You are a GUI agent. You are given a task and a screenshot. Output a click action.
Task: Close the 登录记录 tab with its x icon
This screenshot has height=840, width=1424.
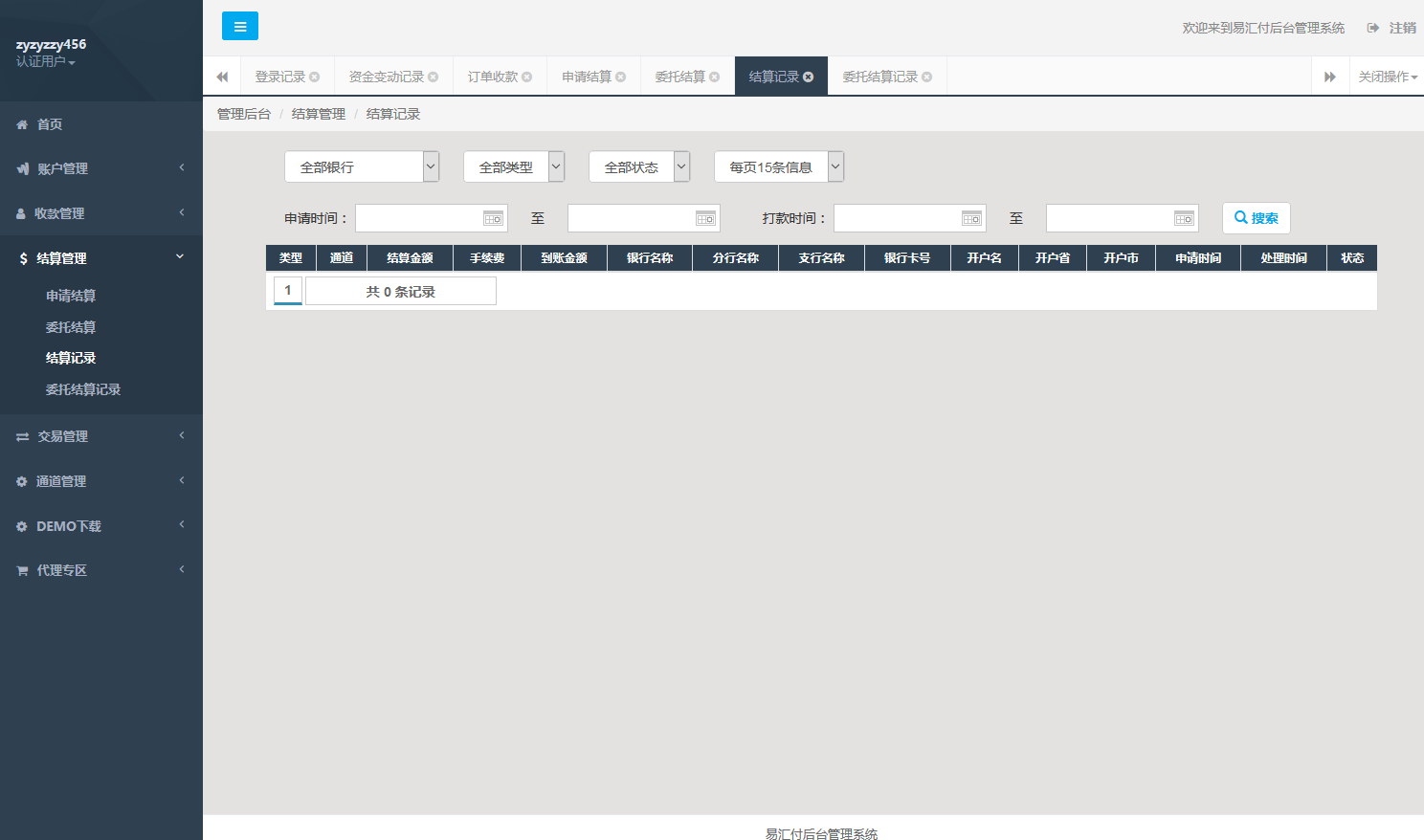(x=315, y=77)
